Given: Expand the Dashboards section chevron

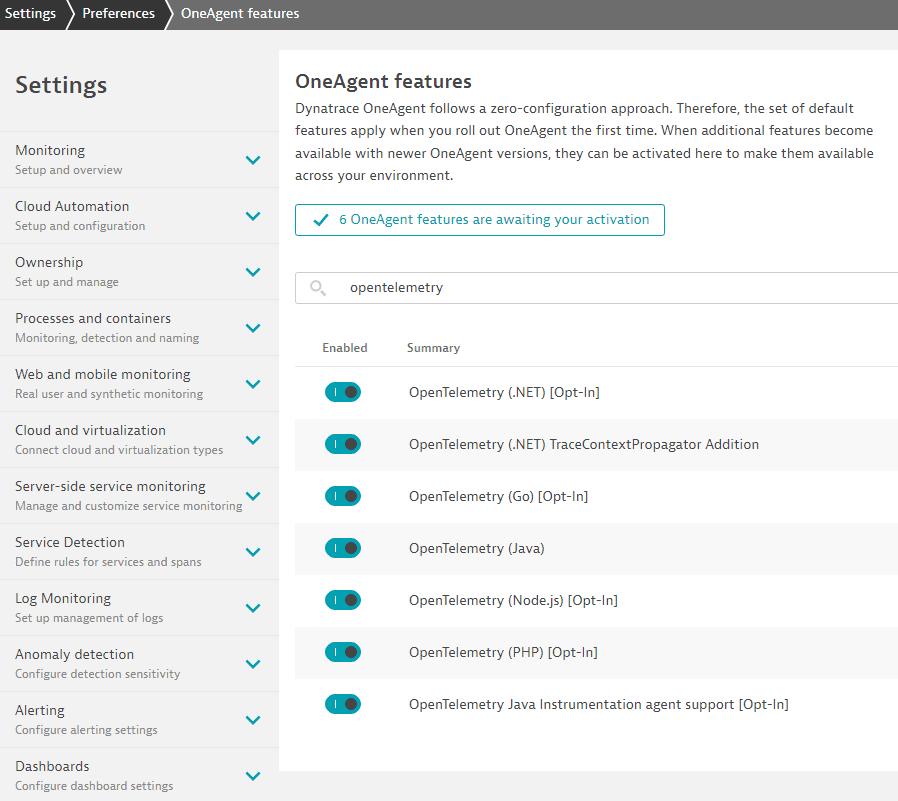Looking at the screenshot, I should (253, 776).
